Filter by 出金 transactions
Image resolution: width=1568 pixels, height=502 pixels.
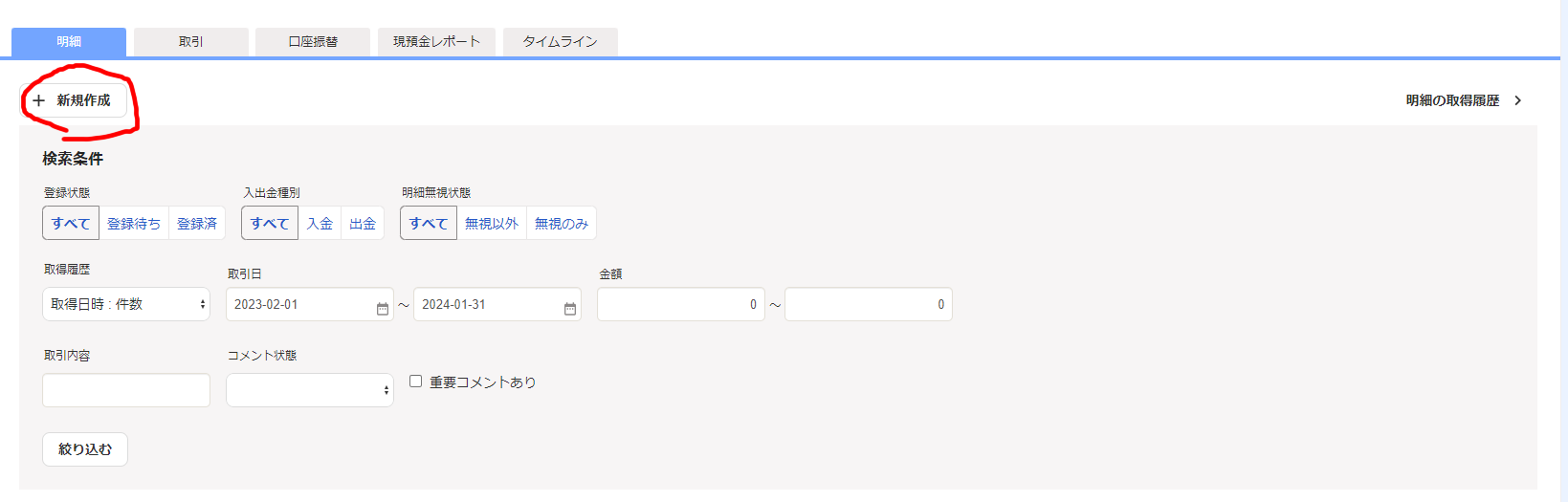tap(363, 223)
